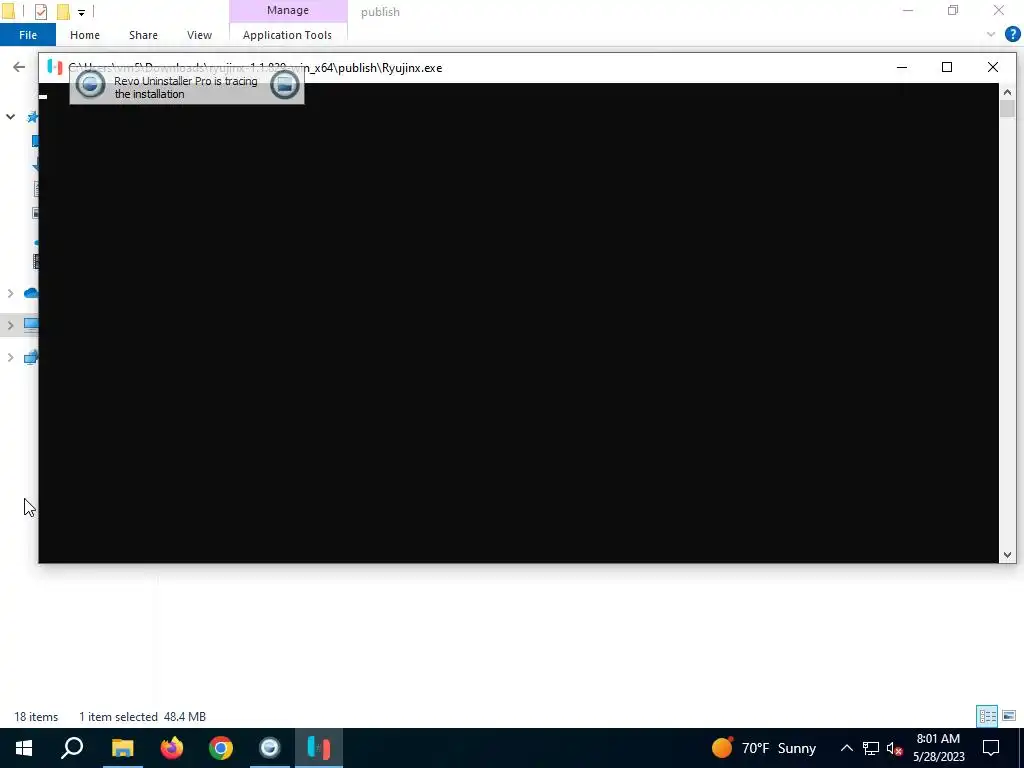Click the muted volume tray icon
This screenshot has height=768, width=1024.
[895, 748]
